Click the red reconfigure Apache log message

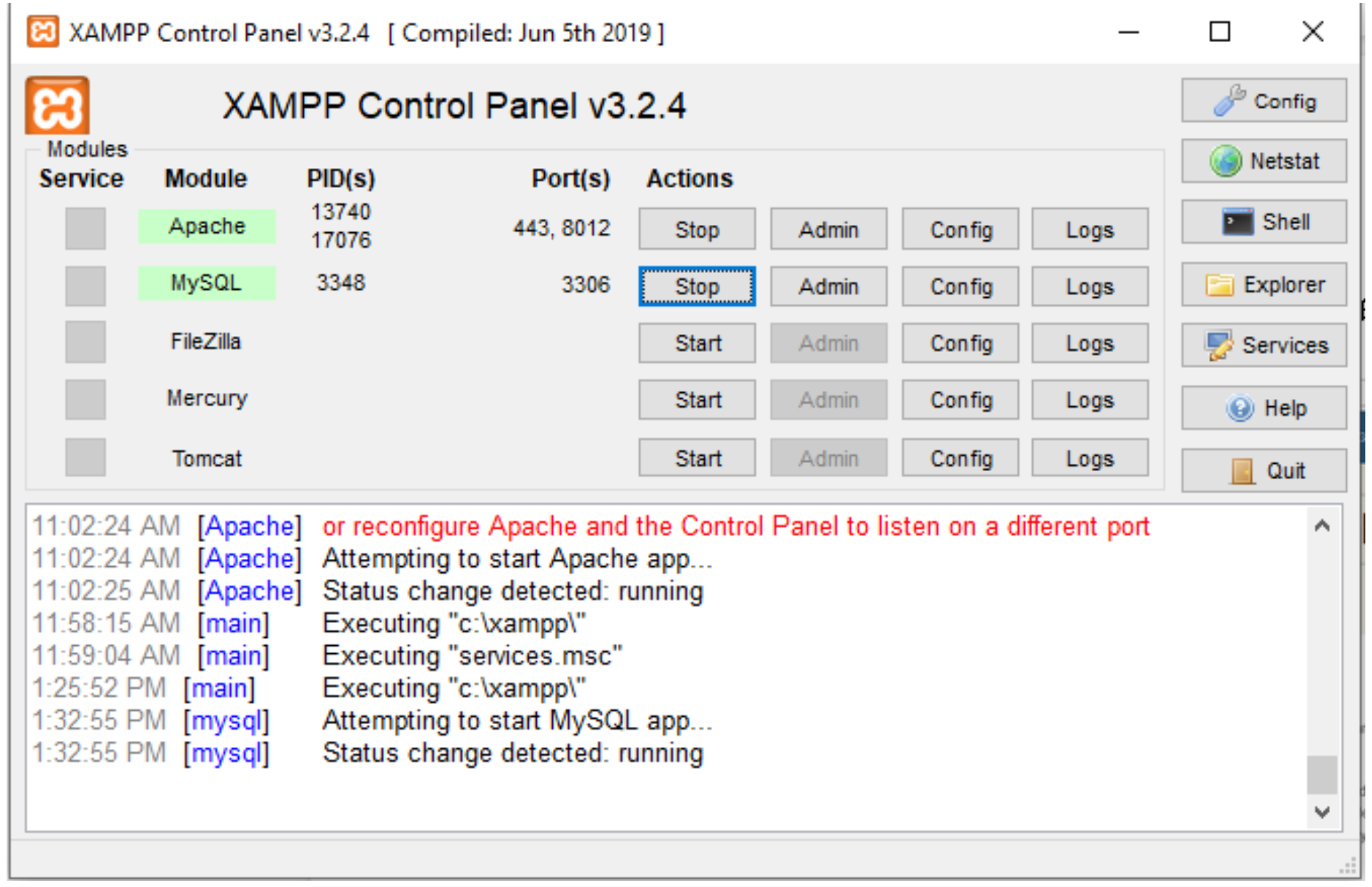click(x=736, y=526)
